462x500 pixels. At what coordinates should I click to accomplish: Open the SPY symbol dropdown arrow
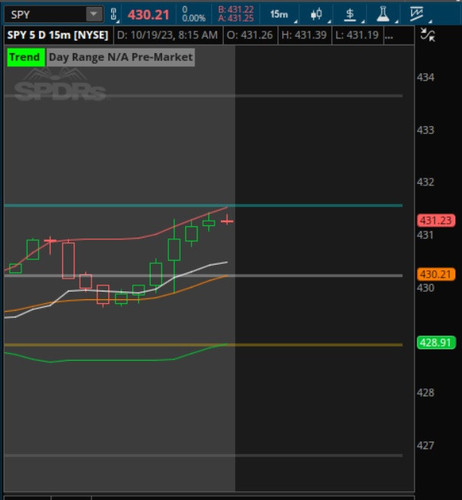94,14
